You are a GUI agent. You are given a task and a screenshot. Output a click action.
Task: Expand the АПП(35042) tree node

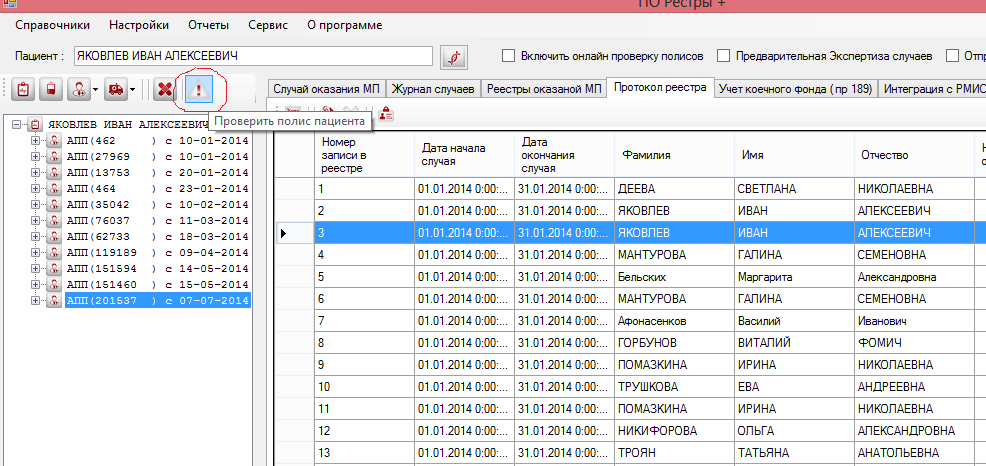click(x=36, y=204)
